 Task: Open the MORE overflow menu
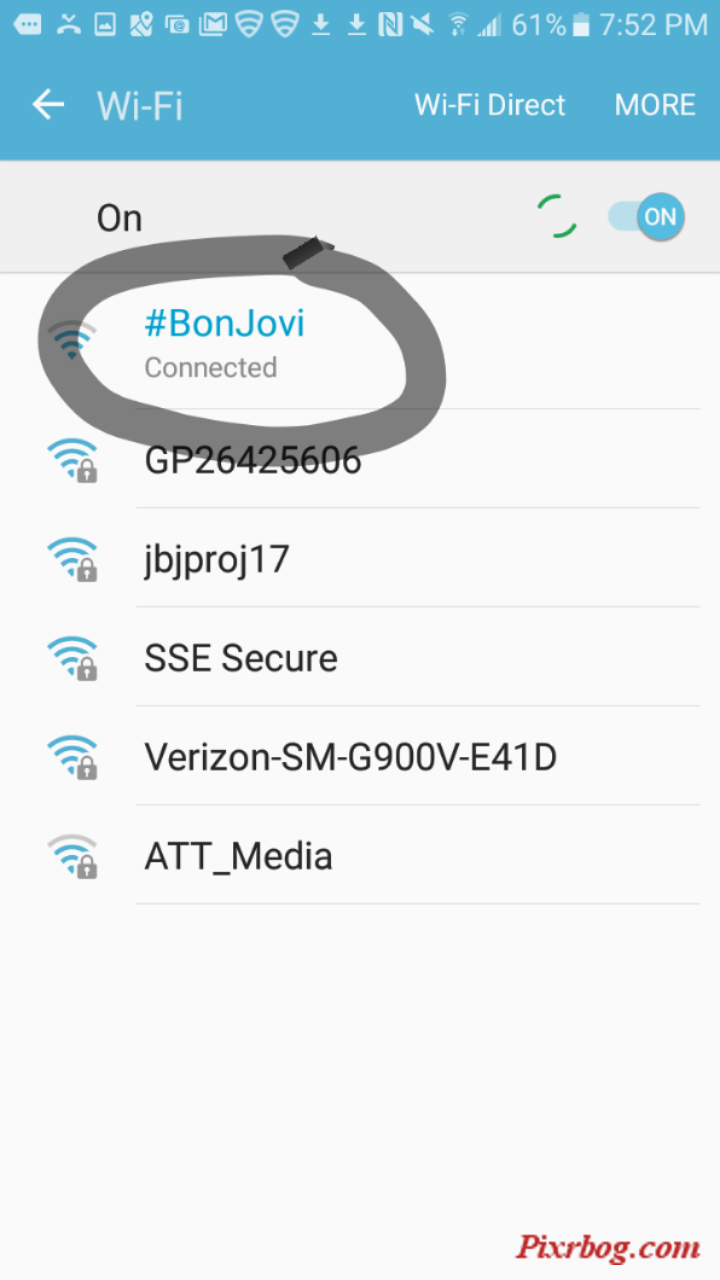pos(655,105)
